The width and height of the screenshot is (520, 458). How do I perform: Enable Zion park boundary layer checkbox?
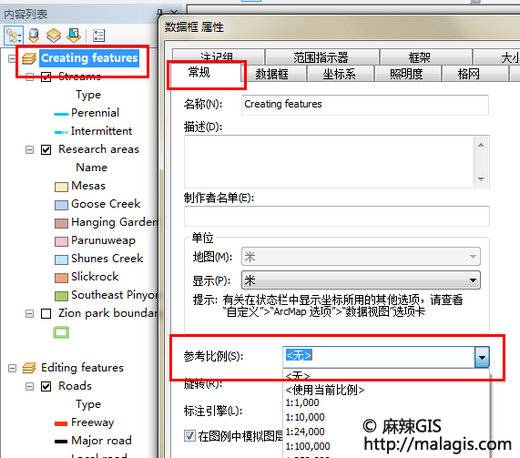tap(46, 313)
